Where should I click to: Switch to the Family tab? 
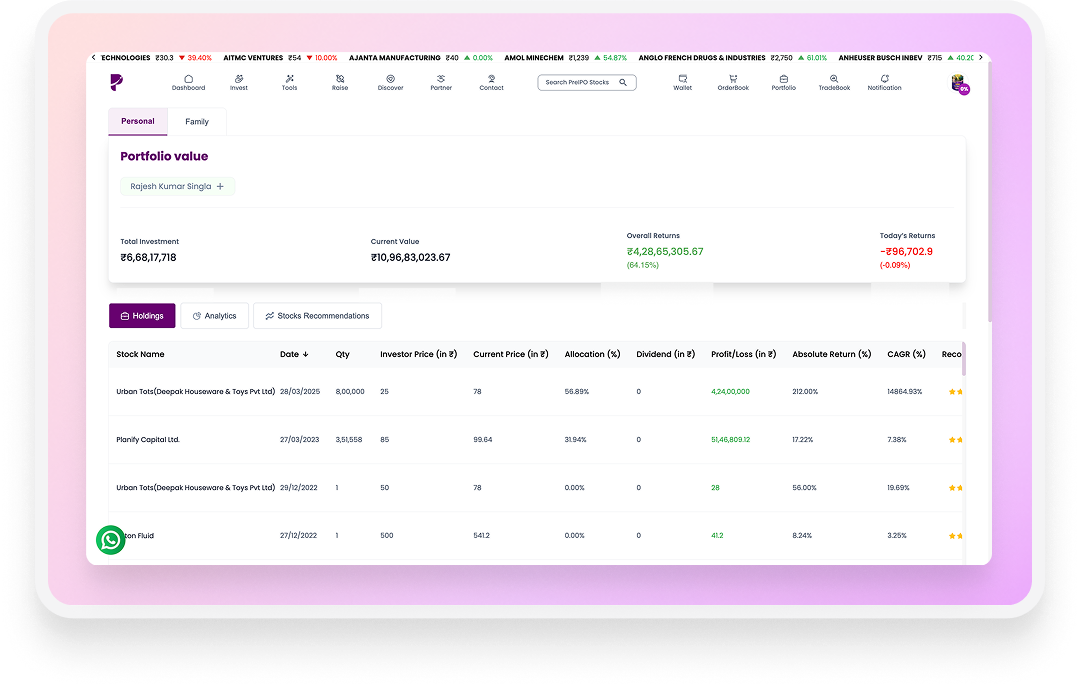tap(197, 122)
